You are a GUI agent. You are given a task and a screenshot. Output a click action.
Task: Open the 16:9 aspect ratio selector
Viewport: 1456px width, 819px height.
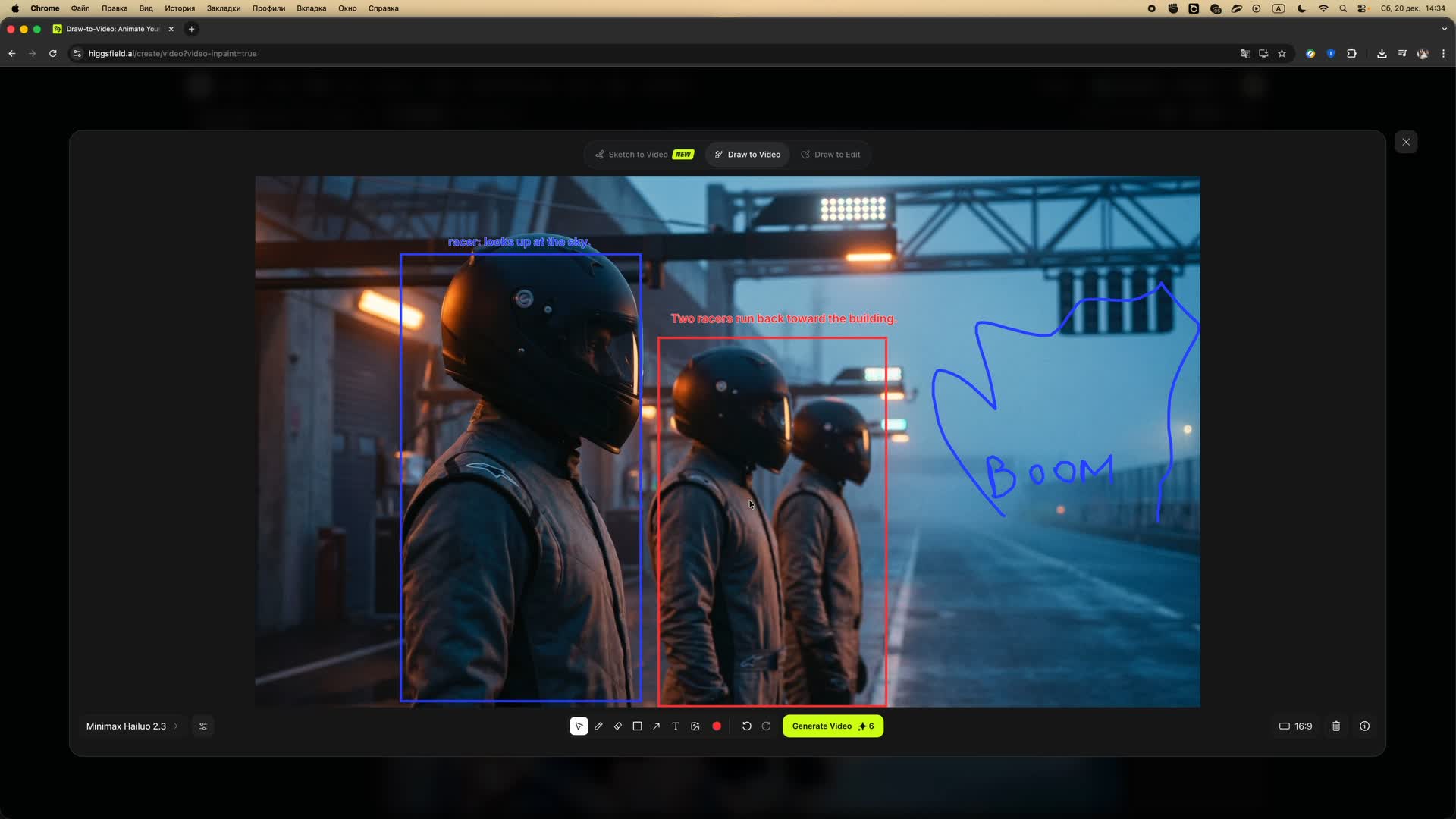coord(1296,726)
